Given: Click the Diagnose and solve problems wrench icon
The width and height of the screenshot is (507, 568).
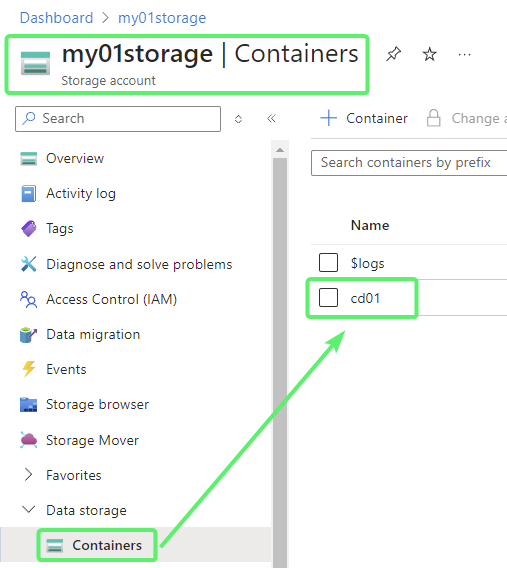Looking at the screenshot, I should [x=29, y=264].
